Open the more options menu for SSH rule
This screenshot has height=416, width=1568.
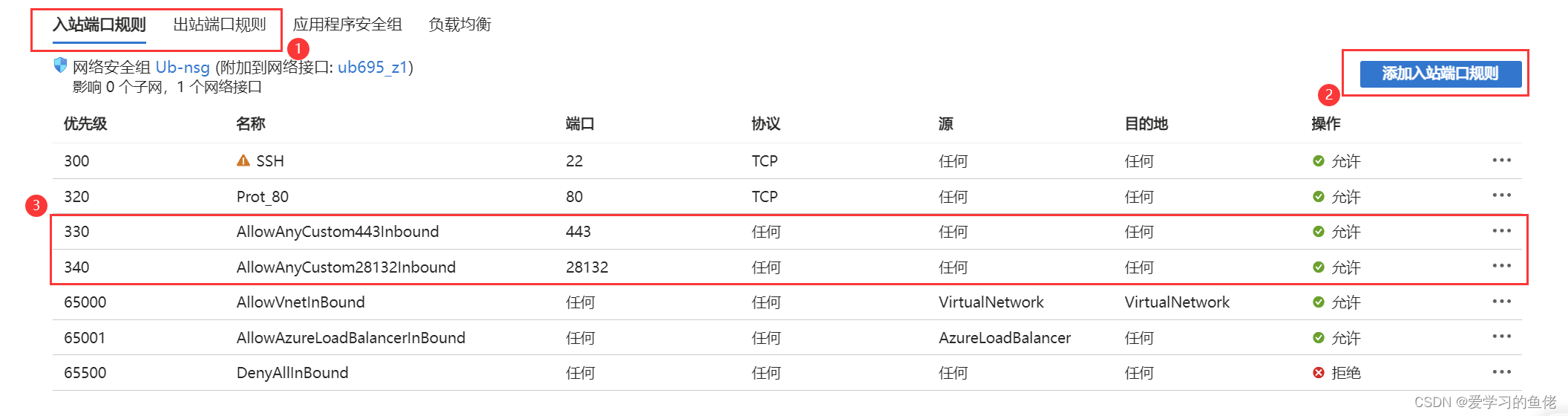(1501, 160)
